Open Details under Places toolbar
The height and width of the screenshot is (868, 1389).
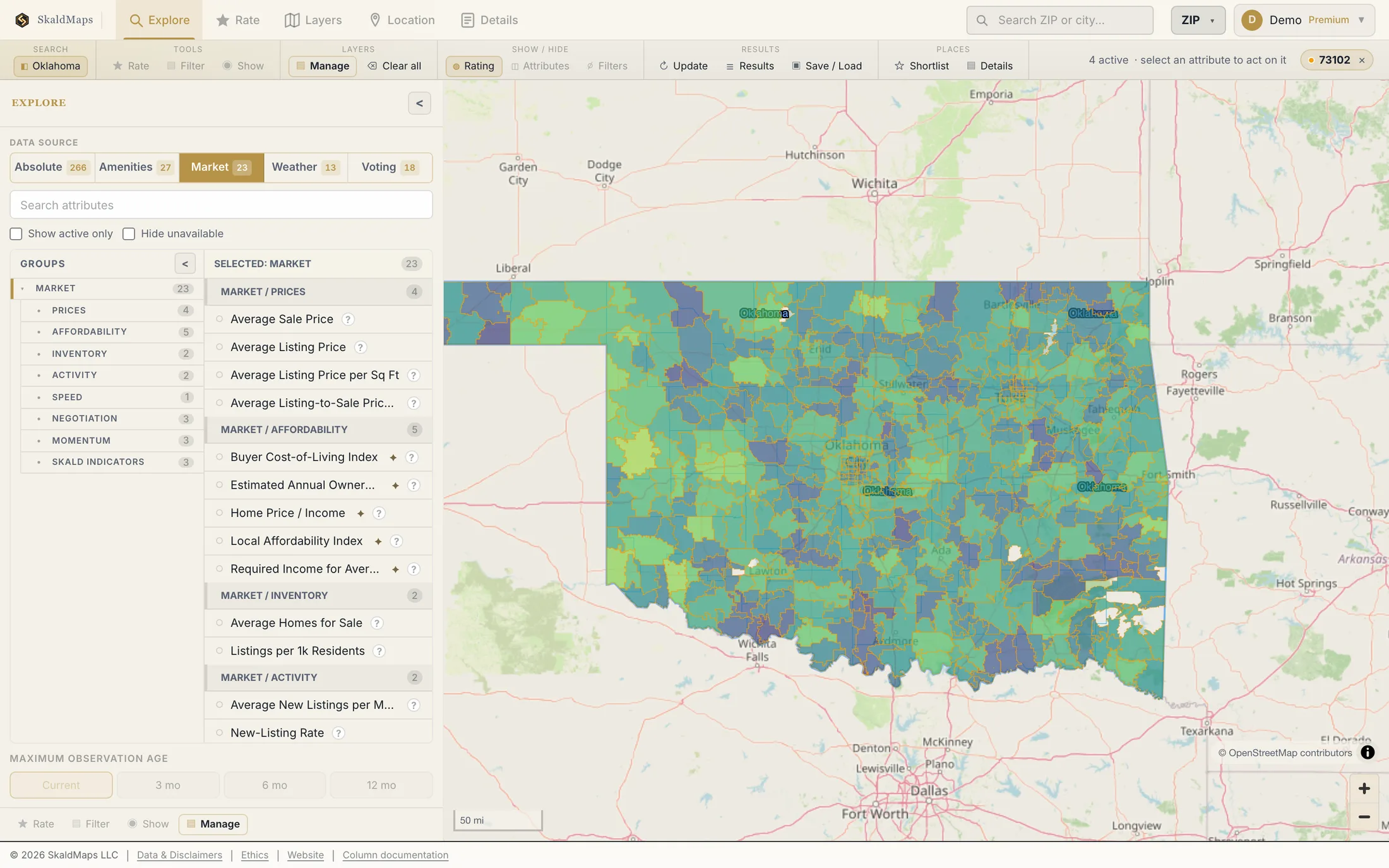[x=989, y=66]
